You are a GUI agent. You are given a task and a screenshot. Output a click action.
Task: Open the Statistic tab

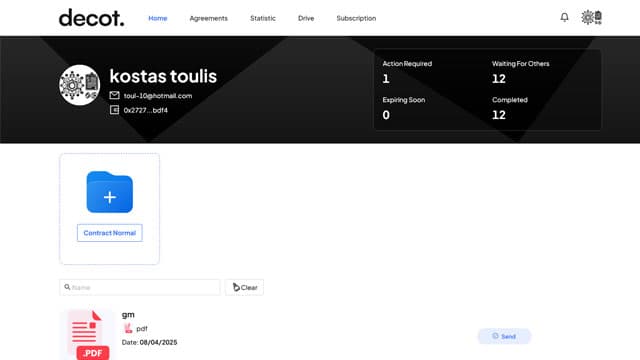click(x=263, y=18)
